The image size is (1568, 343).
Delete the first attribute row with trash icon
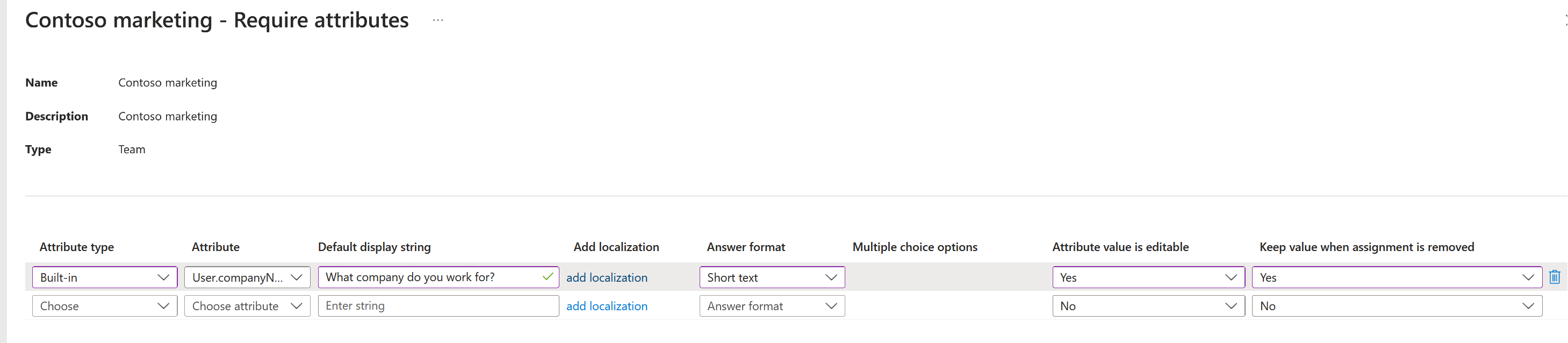pos(1554,277)
